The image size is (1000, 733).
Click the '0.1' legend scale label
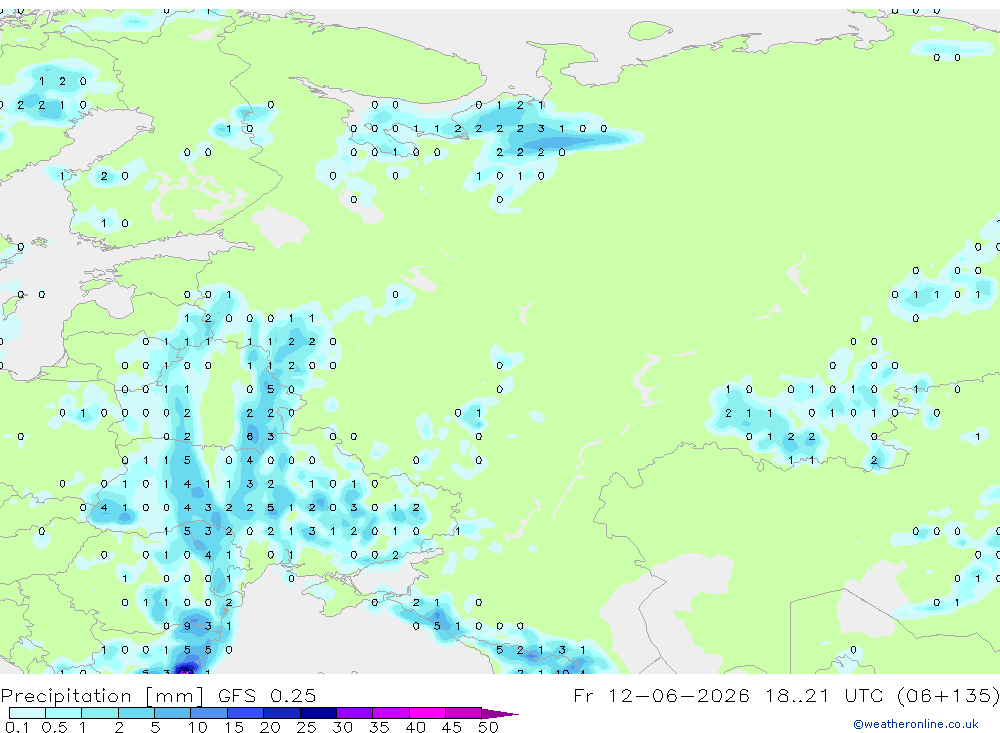tap(17, 727)
